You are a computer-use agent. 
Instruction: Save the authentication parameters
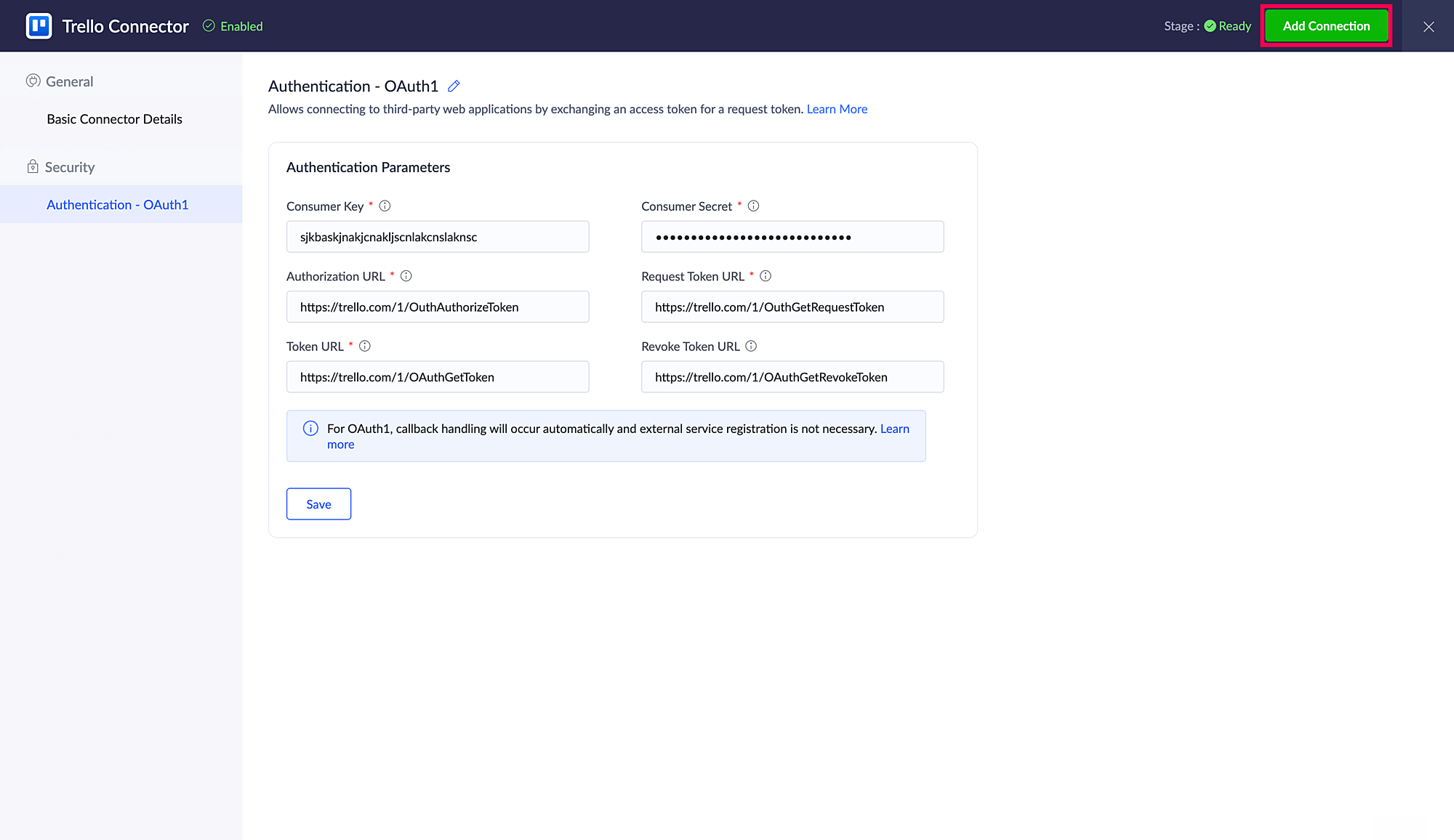(318, 504)
